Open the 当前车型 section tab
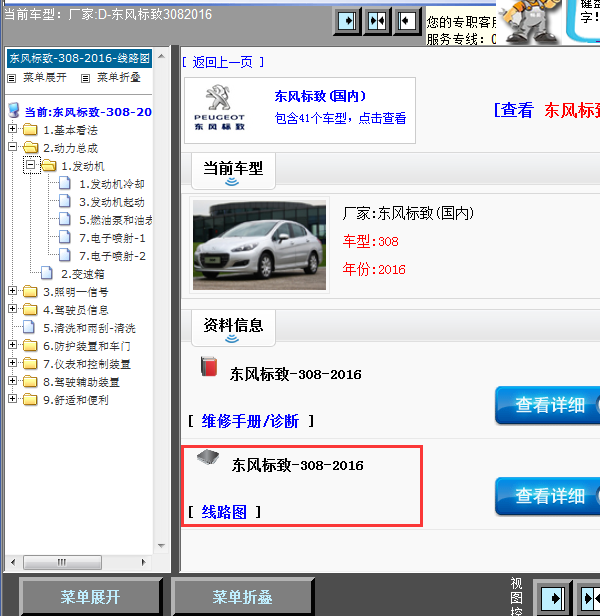The height and width of the screenshot is (616, 600). point(233,171)
